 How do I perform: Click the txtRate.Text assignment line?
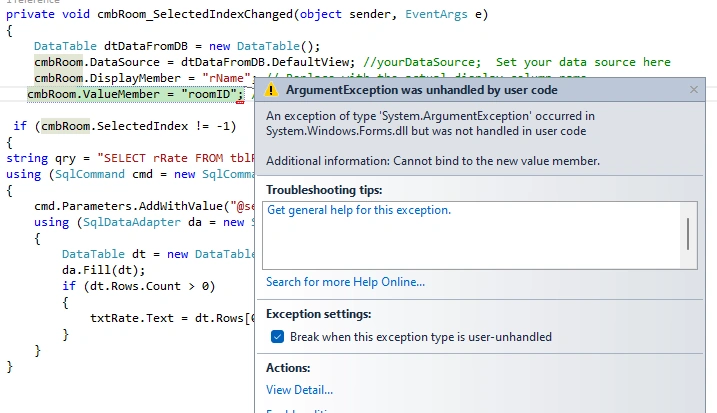172,318
